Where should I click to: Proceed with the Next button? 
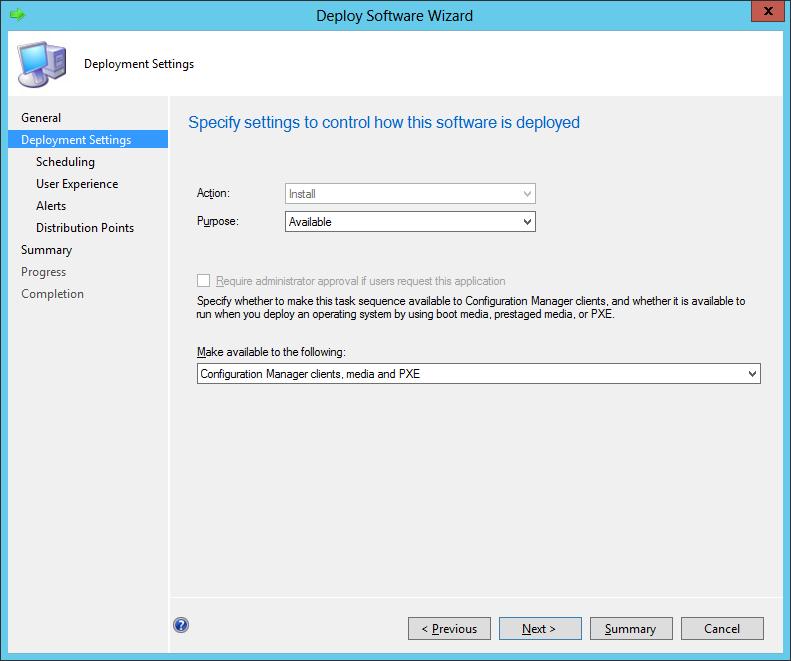point(540,629)
